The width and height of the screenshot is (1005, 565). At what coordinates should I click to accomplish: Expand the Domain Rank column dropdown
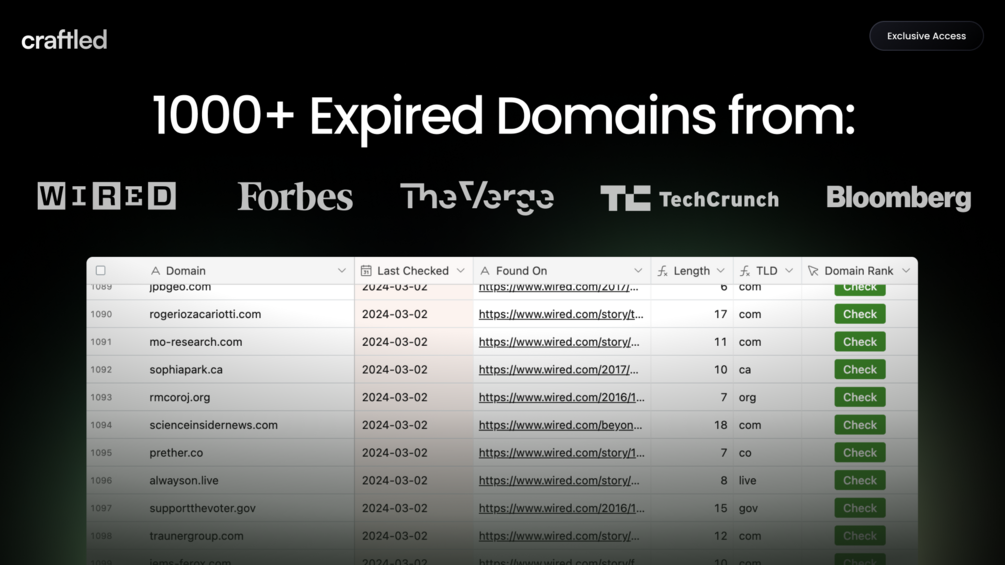906,271
